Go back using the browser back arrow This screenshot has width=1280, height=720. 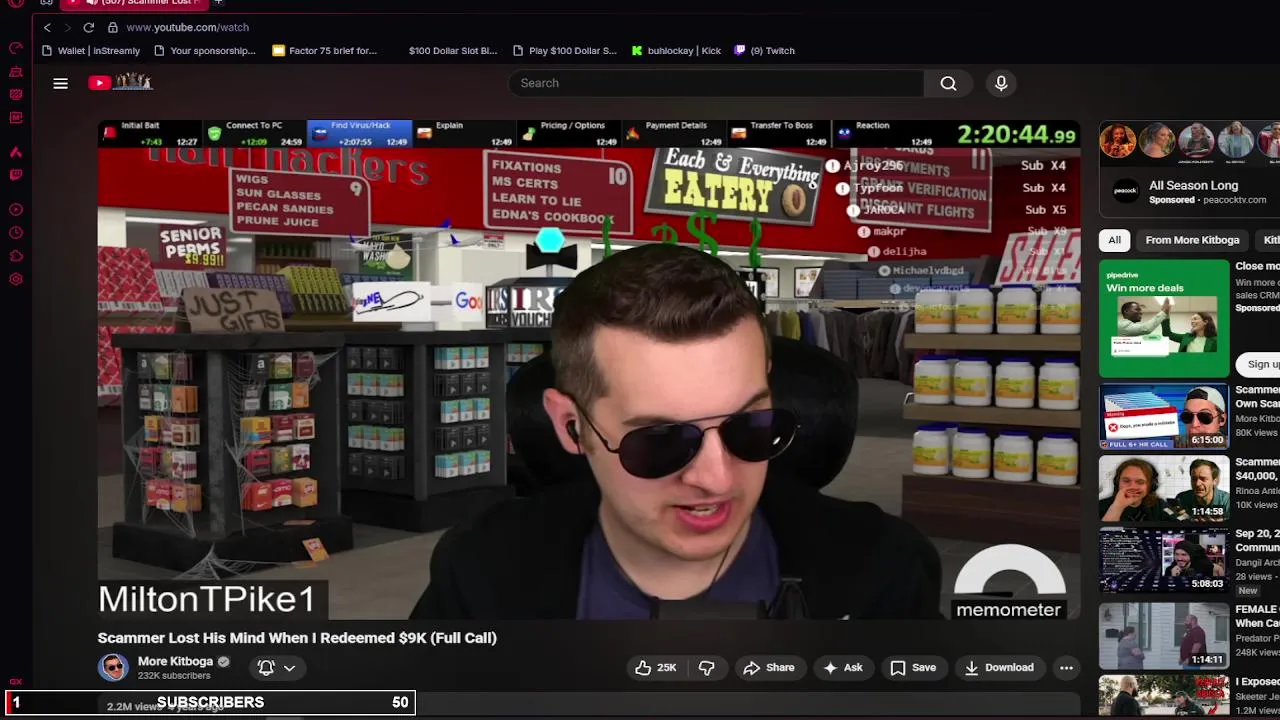[47, 27]
